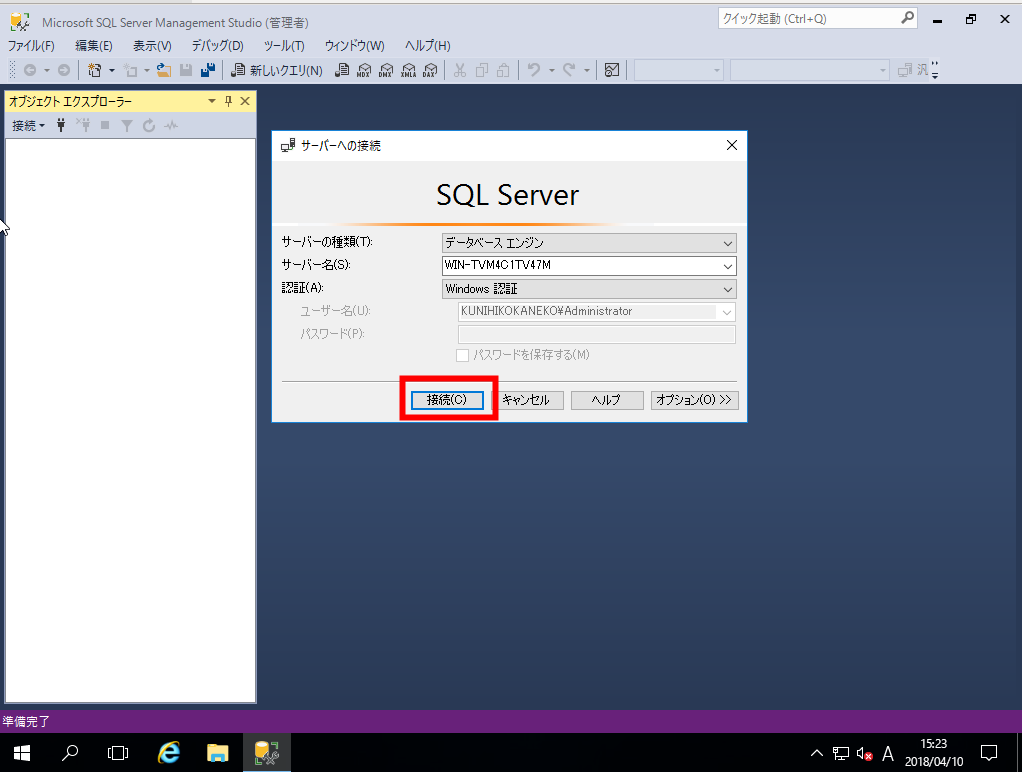Click the オプション(O) >> button
The image size is (1022, 772).
pos(694,400)
